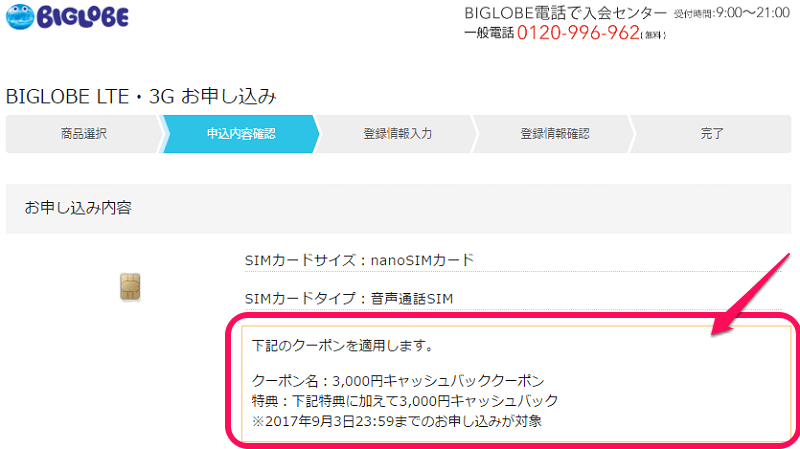The image size is (800, 449).
Task: Click the クーポン名 3,000円キャッシュバッククーポン line
Action: [398, 381]
